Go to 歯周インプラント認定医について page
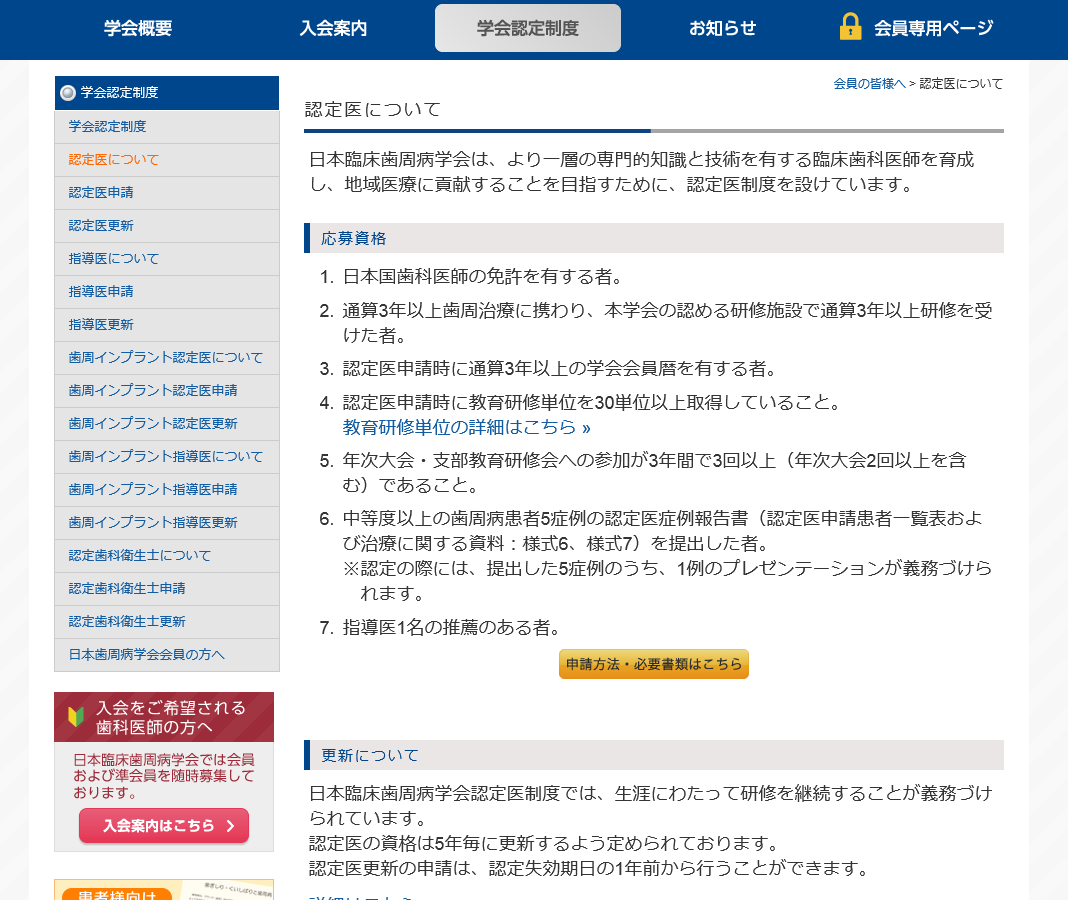This screenshot has height=900, width=1068. [x=166, y=357]
